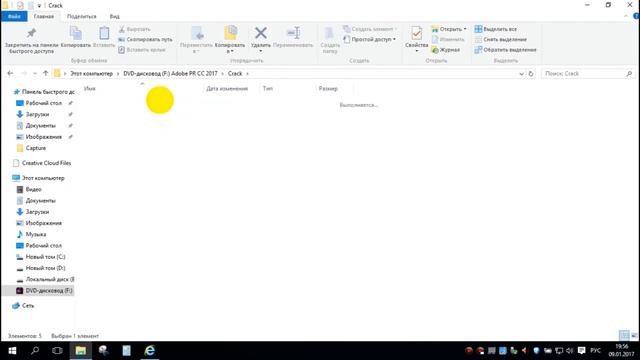This screenshot has height=360, width=640.
Task: Open File Explorer taskbar icon
Action: tap(80, 351)
